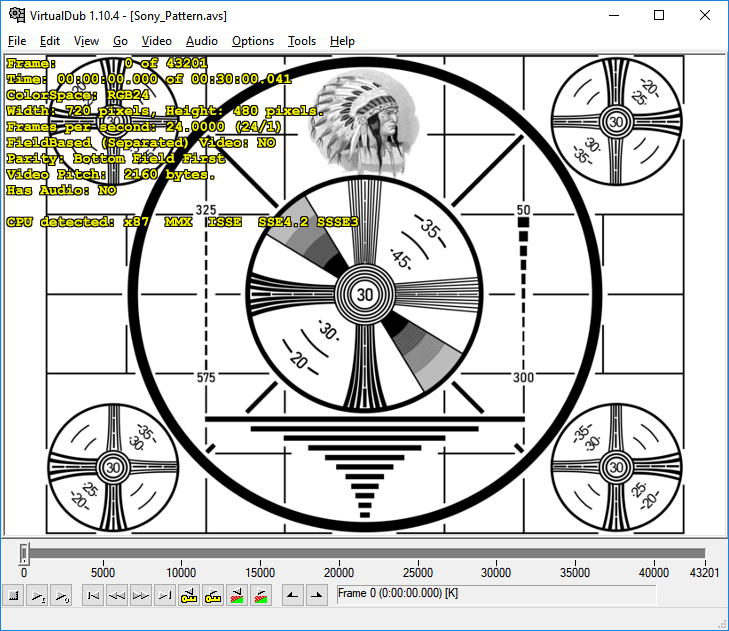Image resolution: width=729 pixels, height=631 pixels.
Task: Open the Go menu
Action: pos(120,41)
